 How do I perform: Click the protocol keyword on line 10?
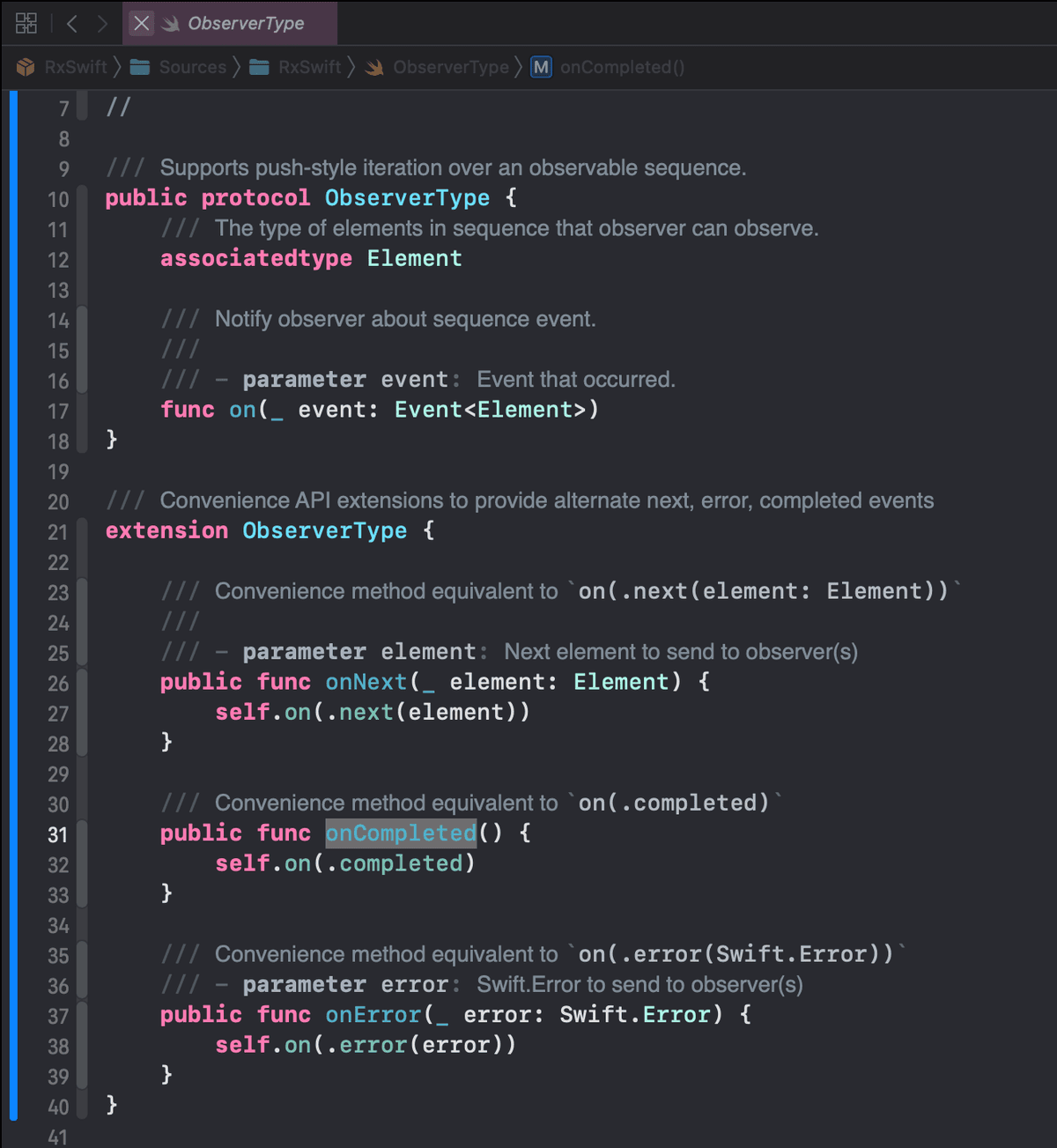pyautogui.click(x=255, y=197)
